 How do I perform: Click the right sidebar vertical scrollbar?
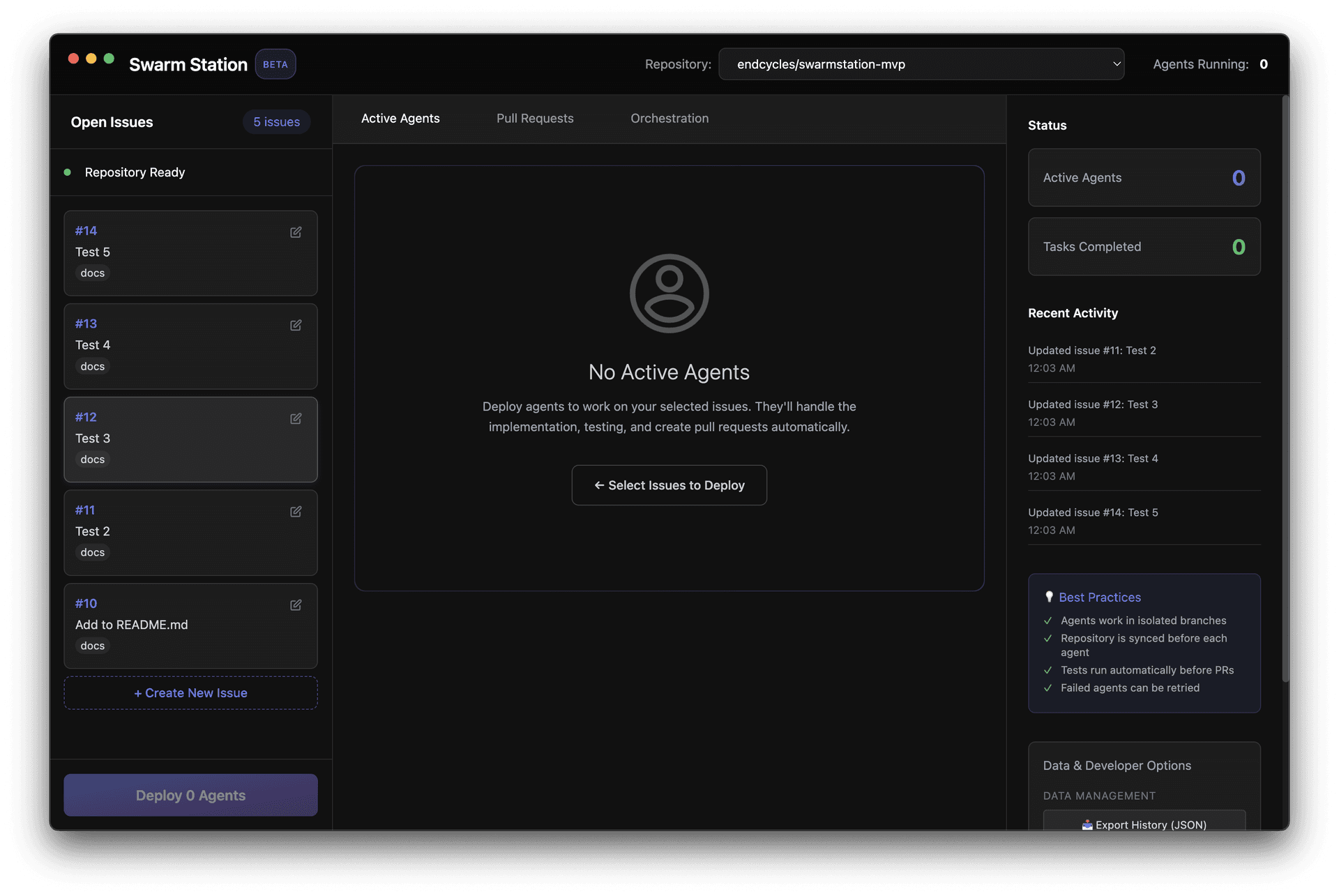tap(1285, 390)
